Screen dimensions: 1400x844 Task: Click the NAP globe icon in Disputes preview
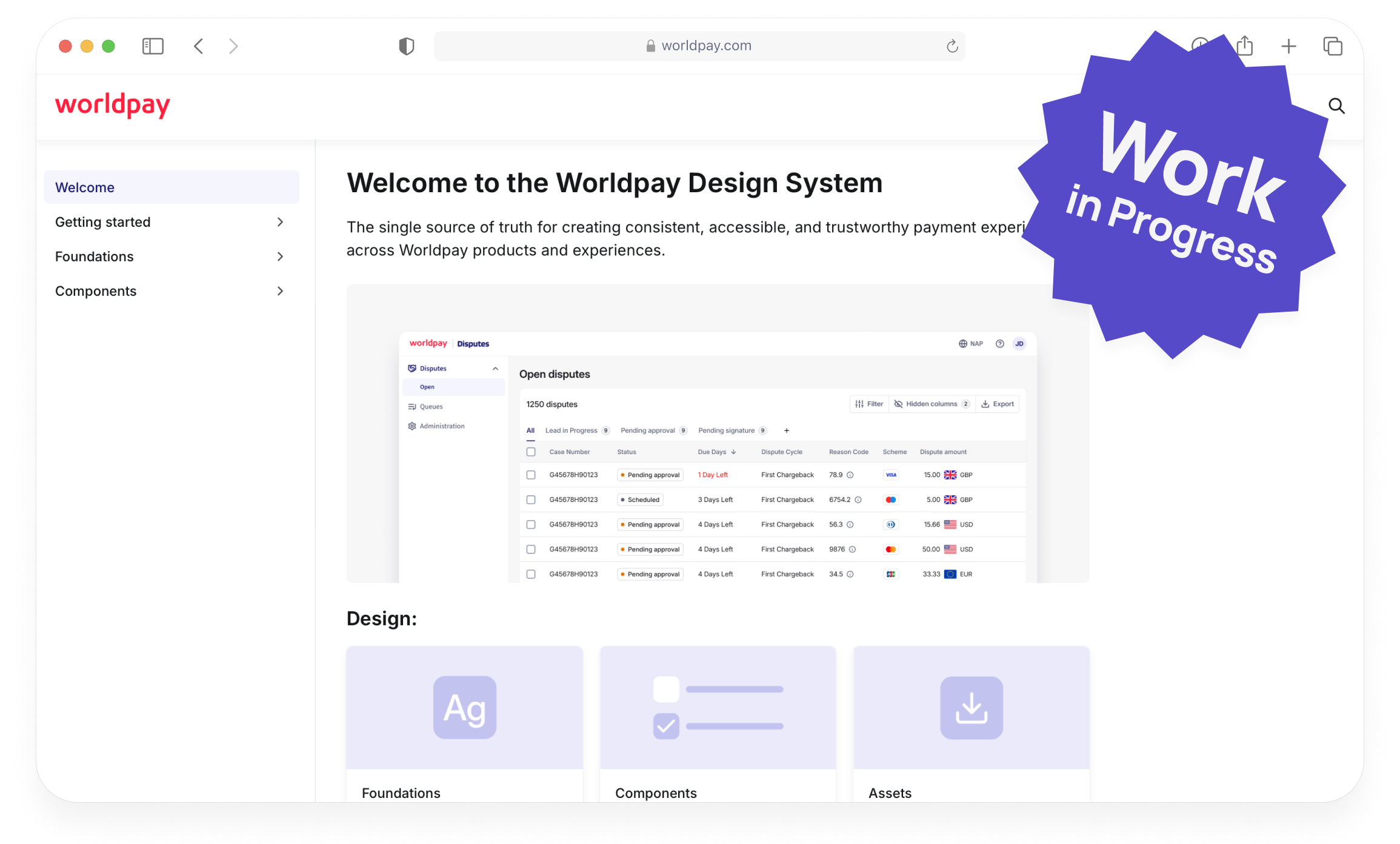pyautogui.click(x=962, y=344)
